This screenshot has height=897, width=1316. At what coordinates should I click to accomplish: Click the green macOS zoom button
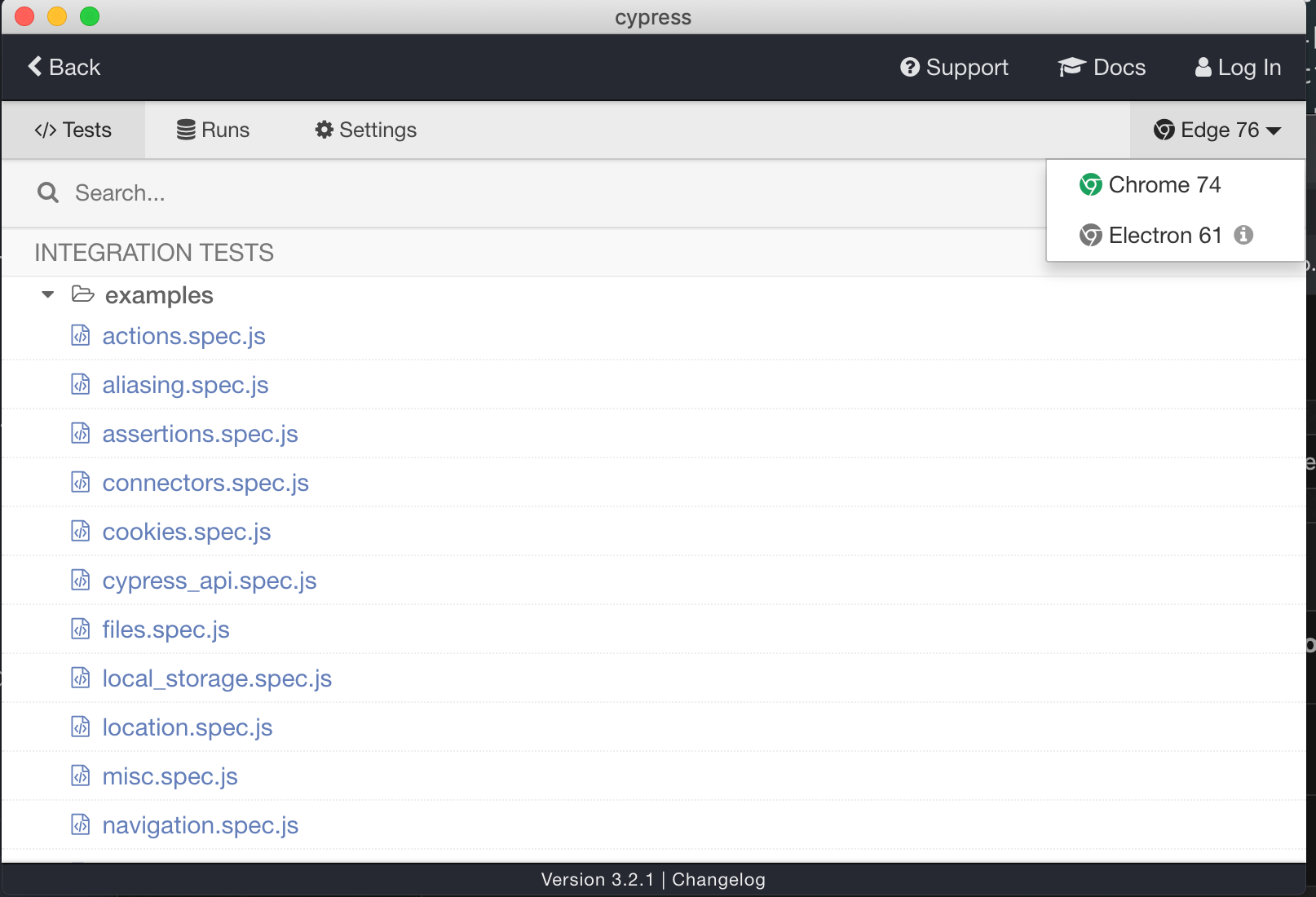tap(90, 16)
